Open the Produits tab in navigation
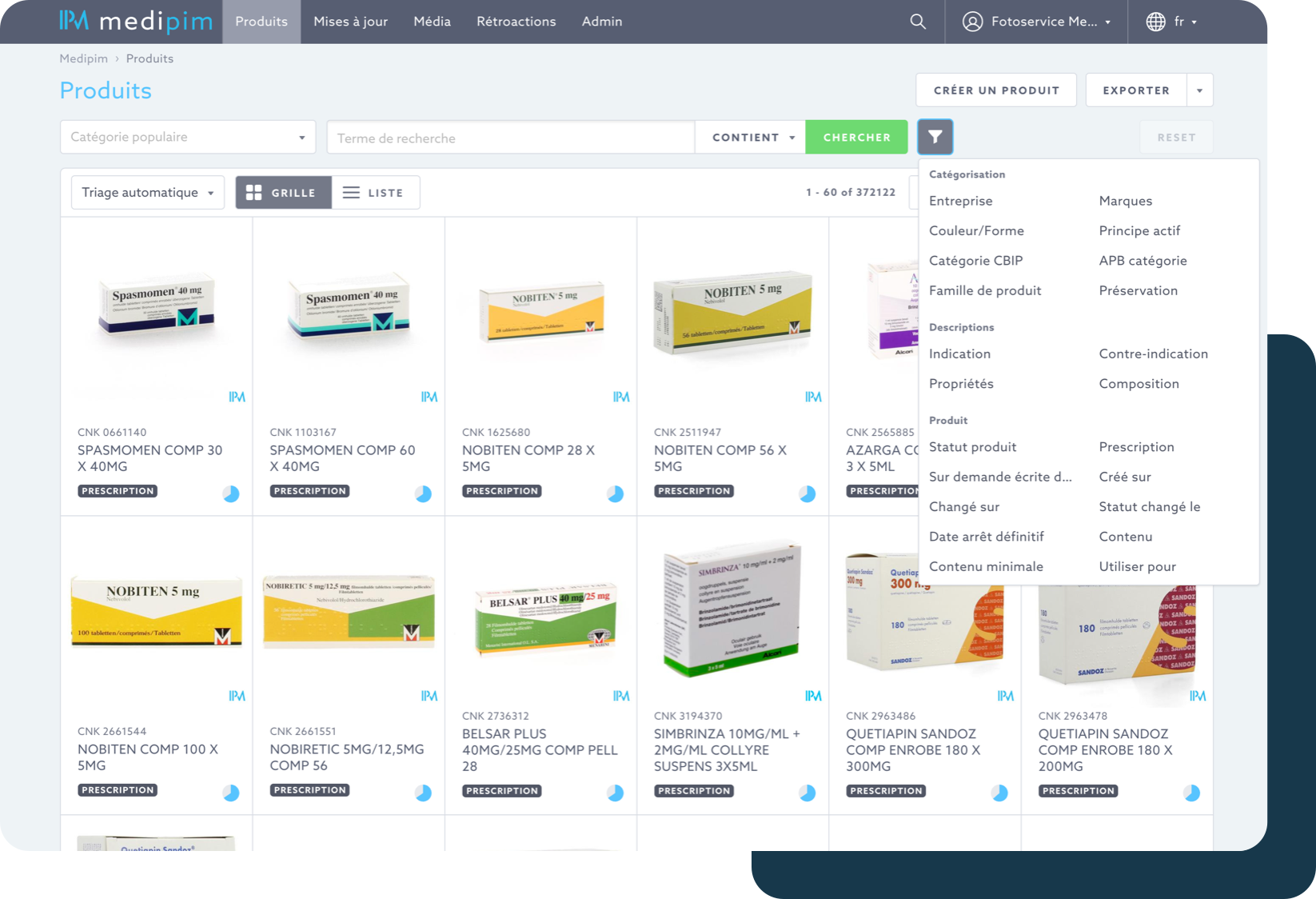Viewport: 1316px width, 899px height. pos(261,22)
